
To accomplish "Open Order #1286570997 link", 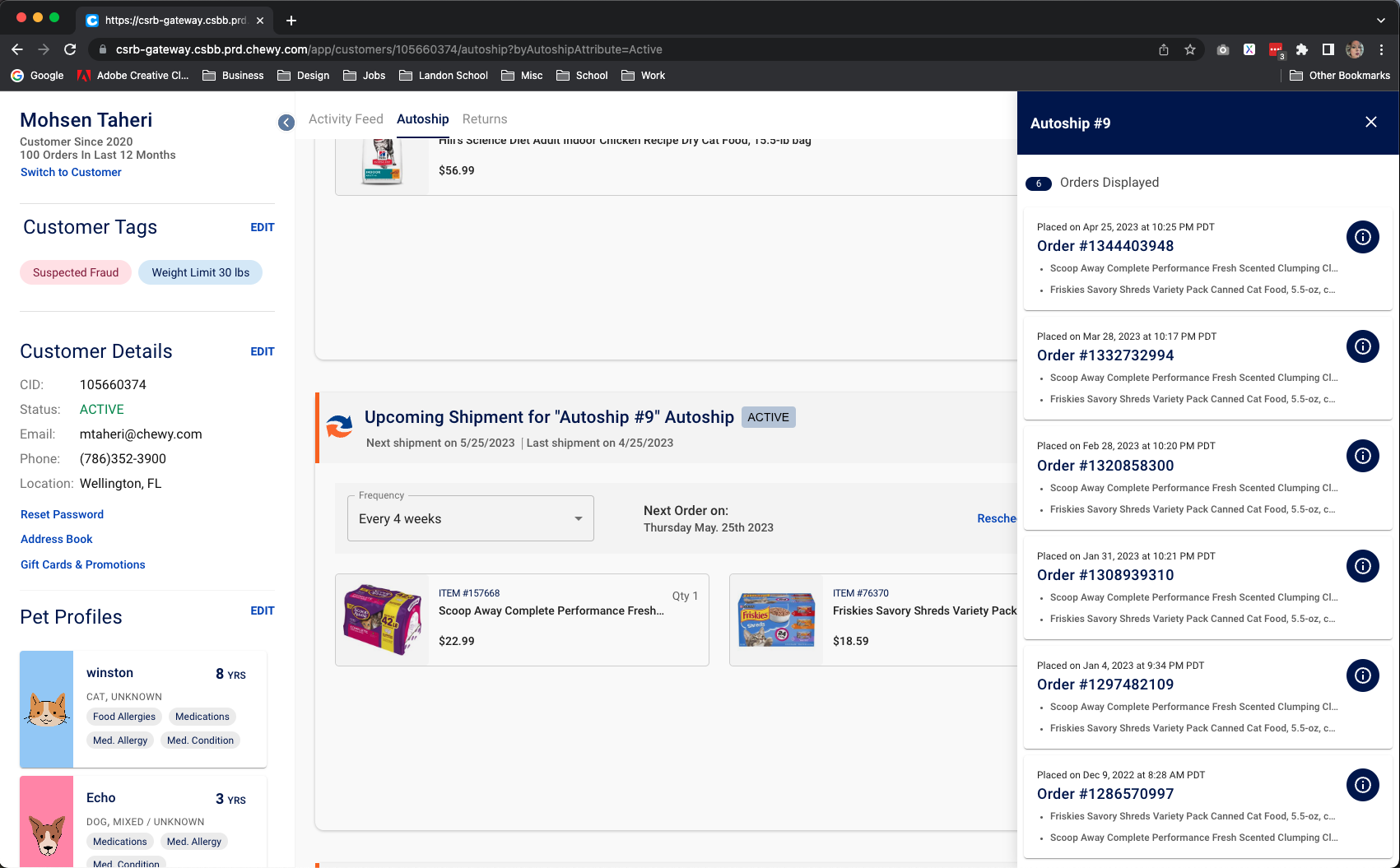I will point(1105,794).
